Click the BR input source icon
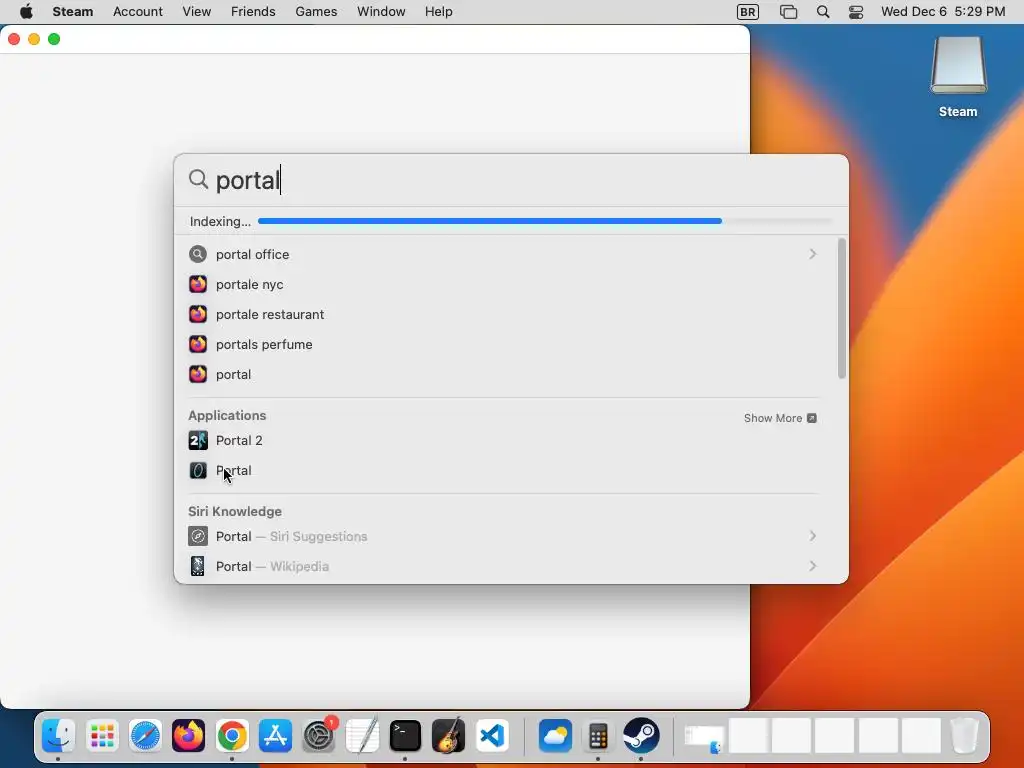 pyautogui.click(x=748, y=12)
